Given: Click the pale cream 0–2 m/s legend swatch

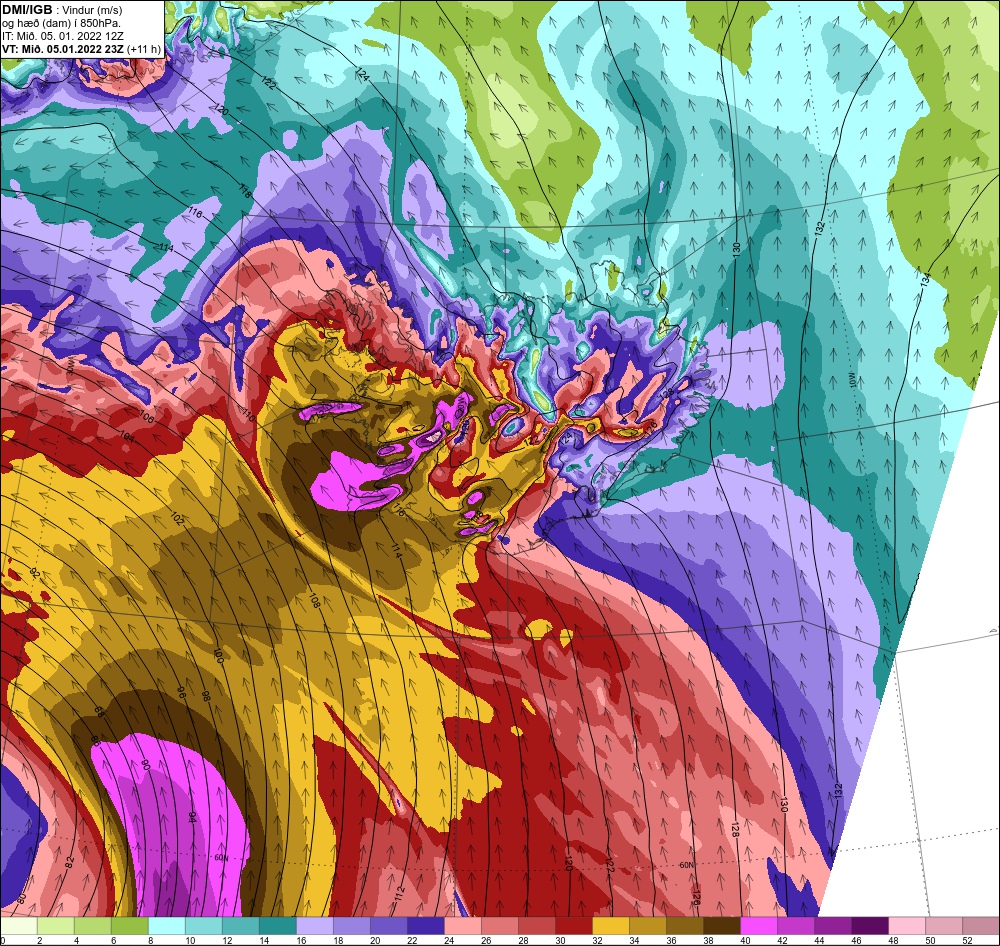Looking at the screenshot, I should click(19, 926).
